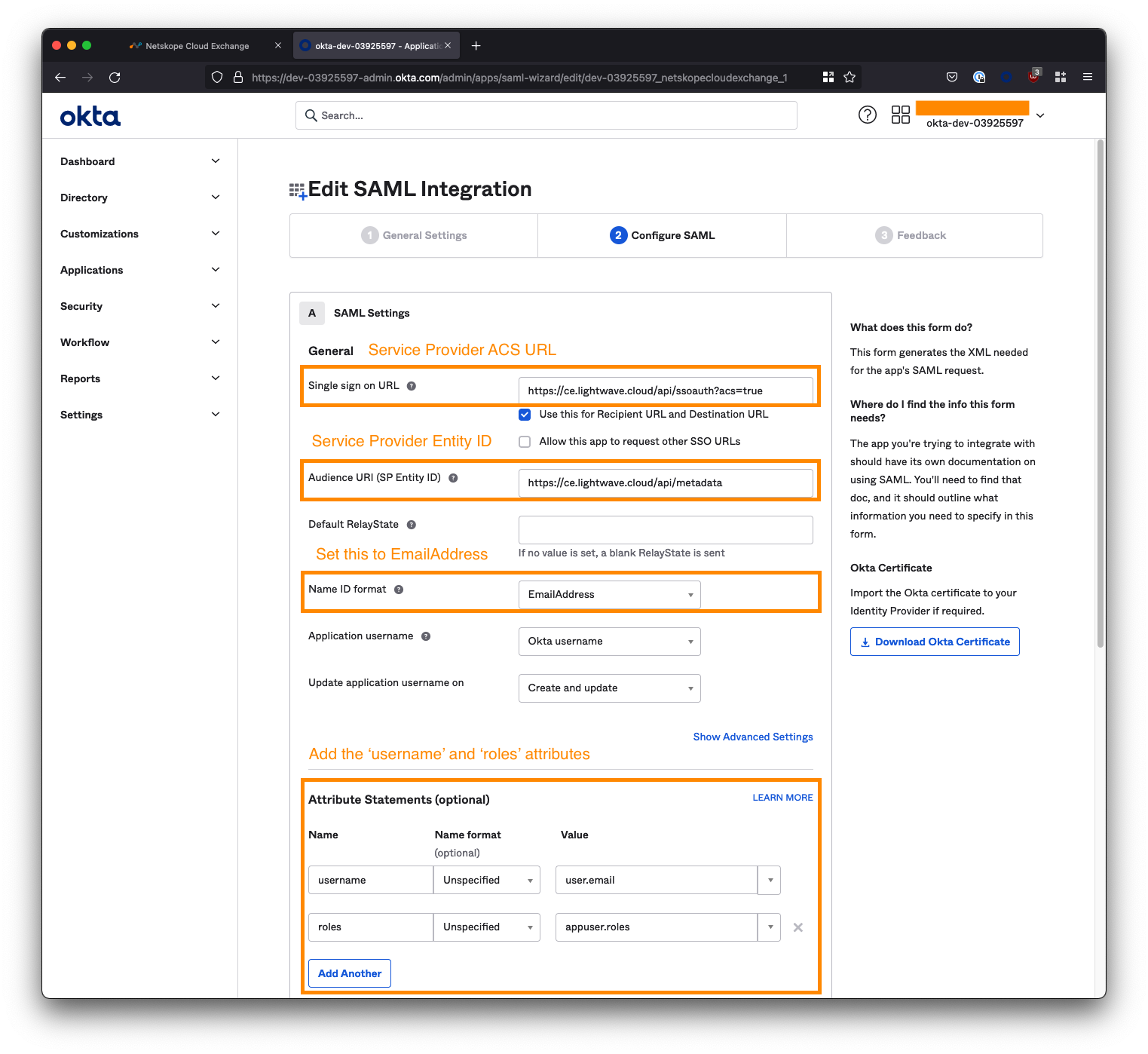Expand the Security sidebar section
Screen dimensions: 1148x1054
140,306
